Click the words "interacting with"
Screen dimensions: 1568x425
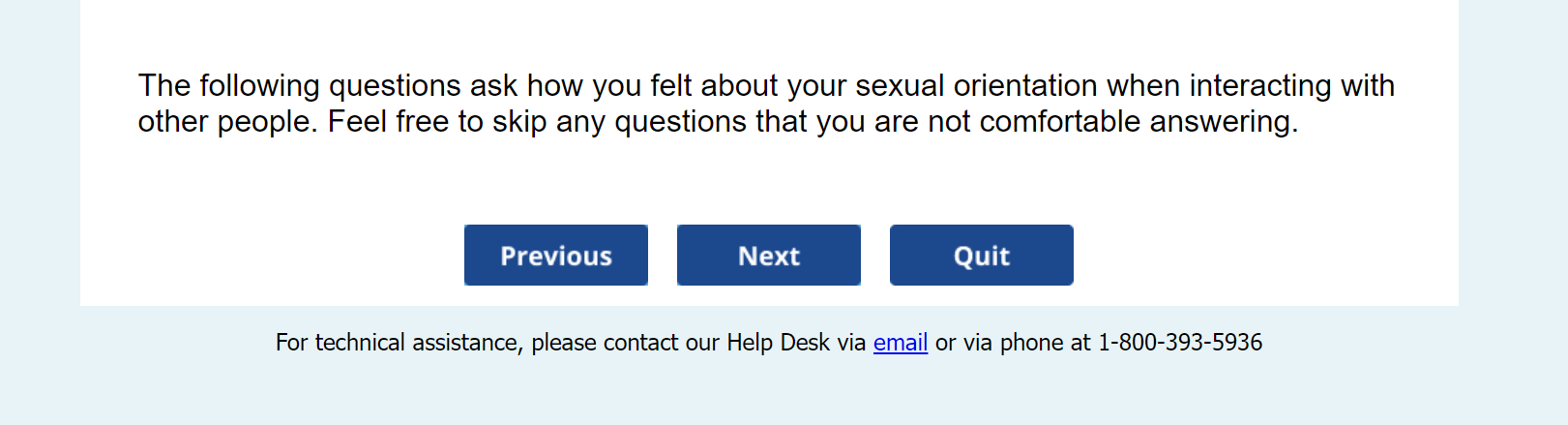coord(1291,86)
